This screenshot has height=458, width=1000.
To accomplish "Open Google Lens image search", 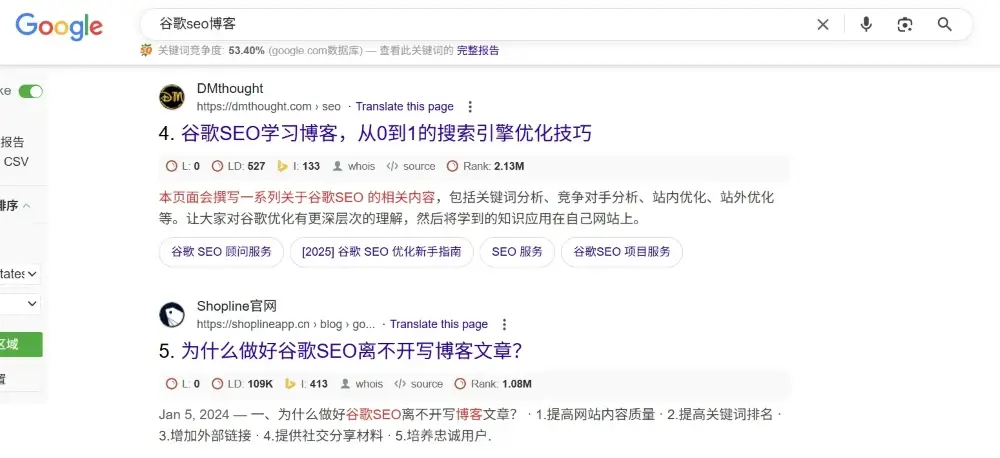I will click(904, 25).
